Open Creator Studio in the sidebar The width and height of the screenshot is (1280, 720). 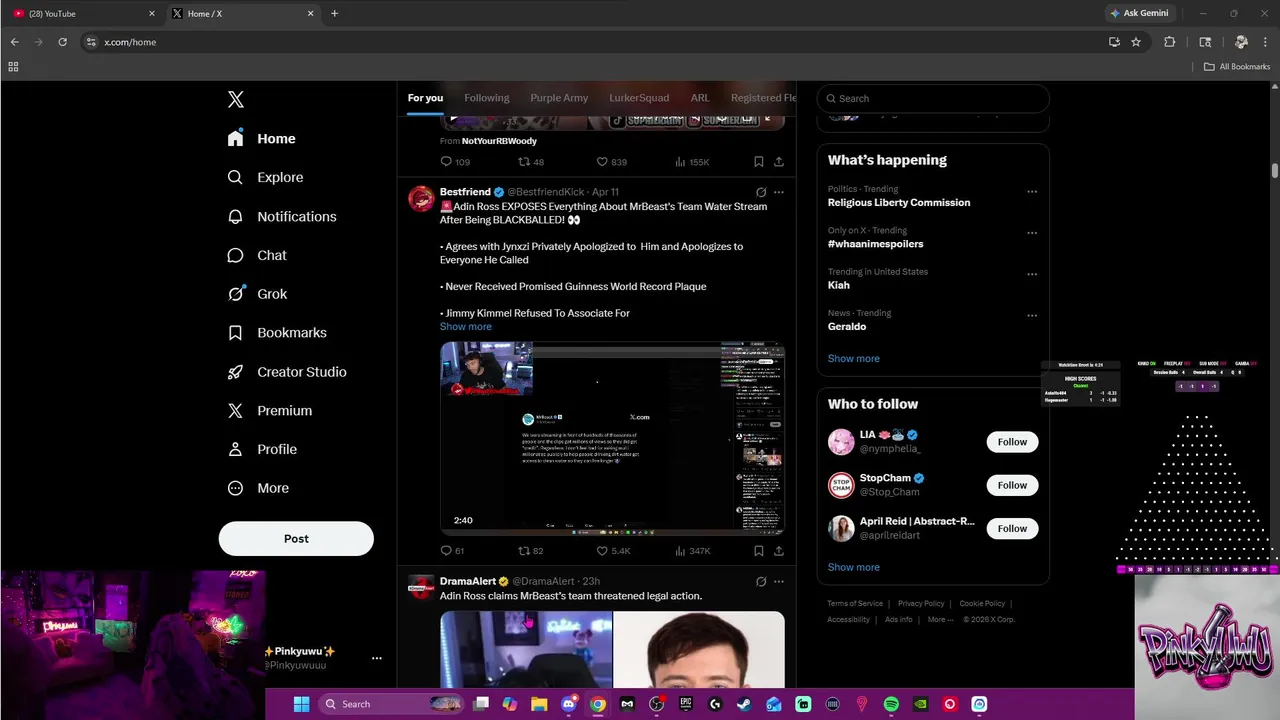287,372
